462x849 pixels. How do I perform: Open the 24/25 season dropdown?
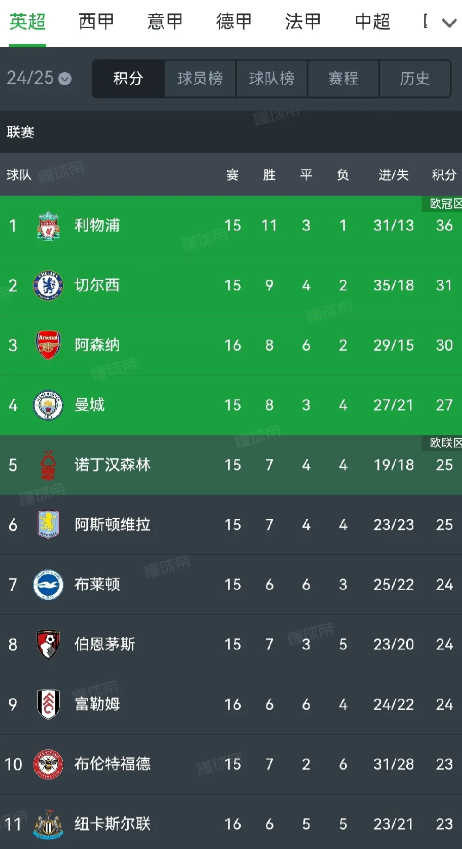(x=39, y=78)
